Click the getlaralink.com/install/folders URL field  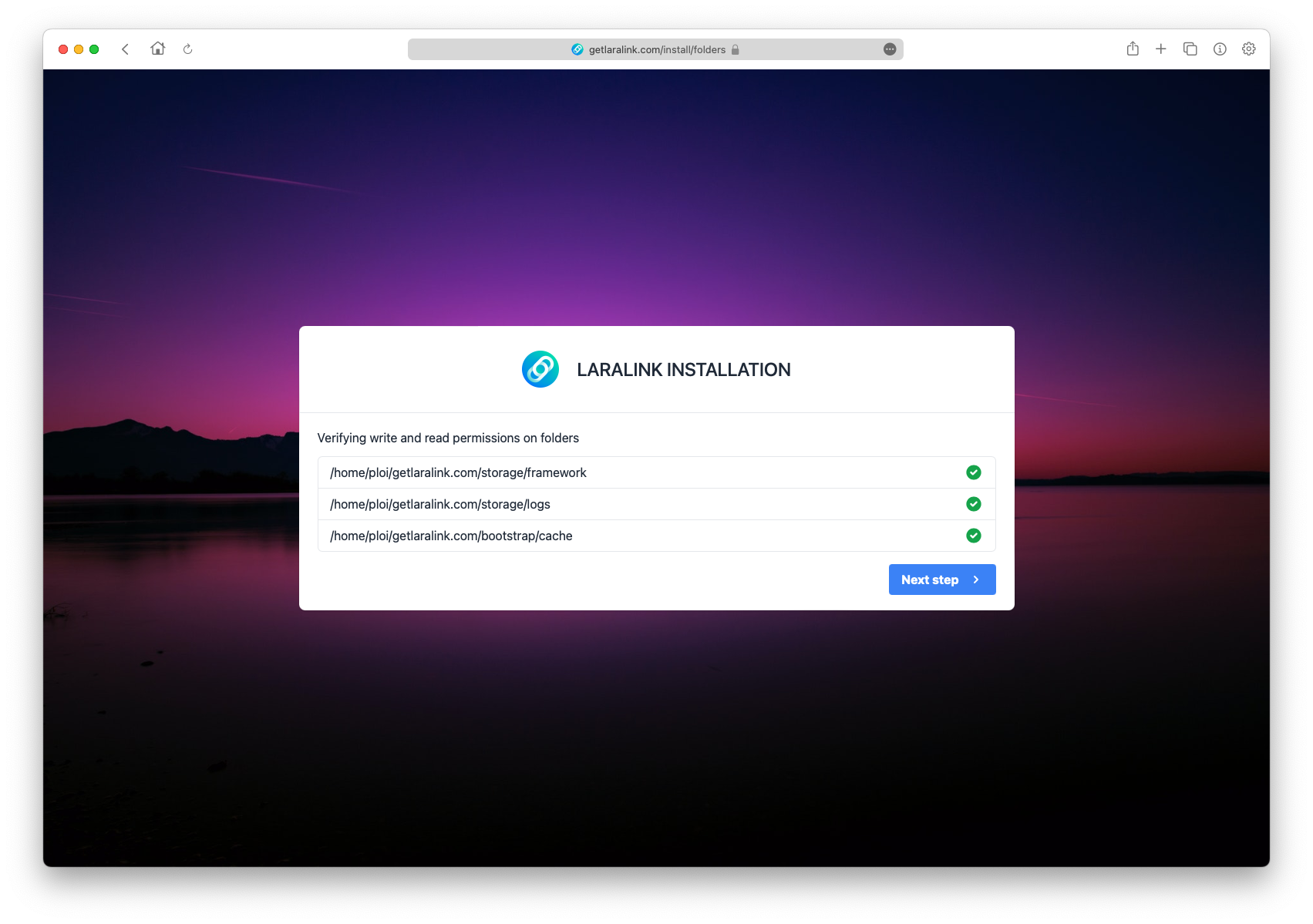tap(657, 49)
